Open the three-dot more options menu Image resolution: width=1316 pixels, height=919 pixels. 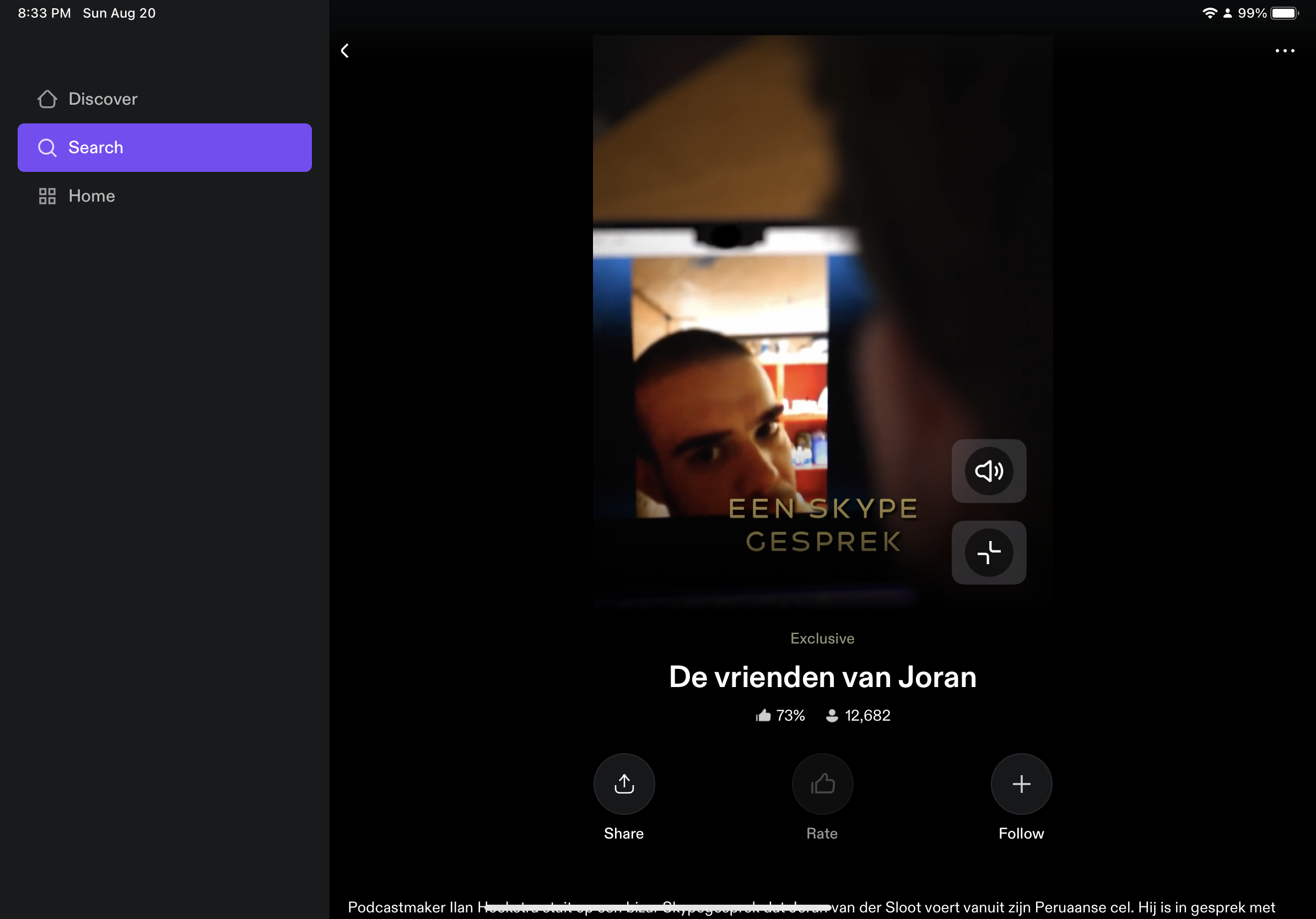click(1285, 51)
